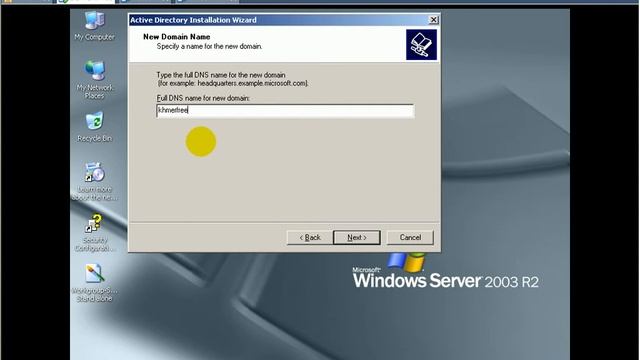The width and height of the screenshot is (640, 360).
Task: Click the Full DNS name input field
Action: pos(285,111)
